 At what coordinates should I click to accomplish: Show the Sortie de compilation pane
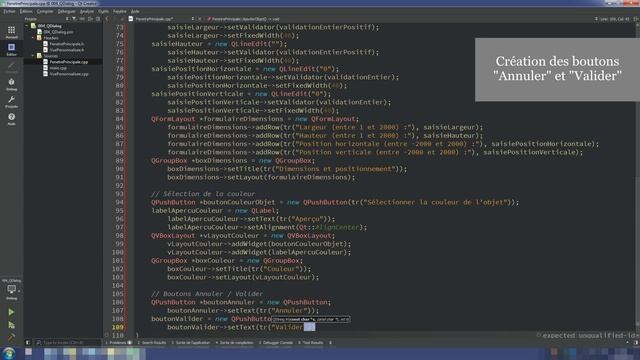[x=234, y=342]
